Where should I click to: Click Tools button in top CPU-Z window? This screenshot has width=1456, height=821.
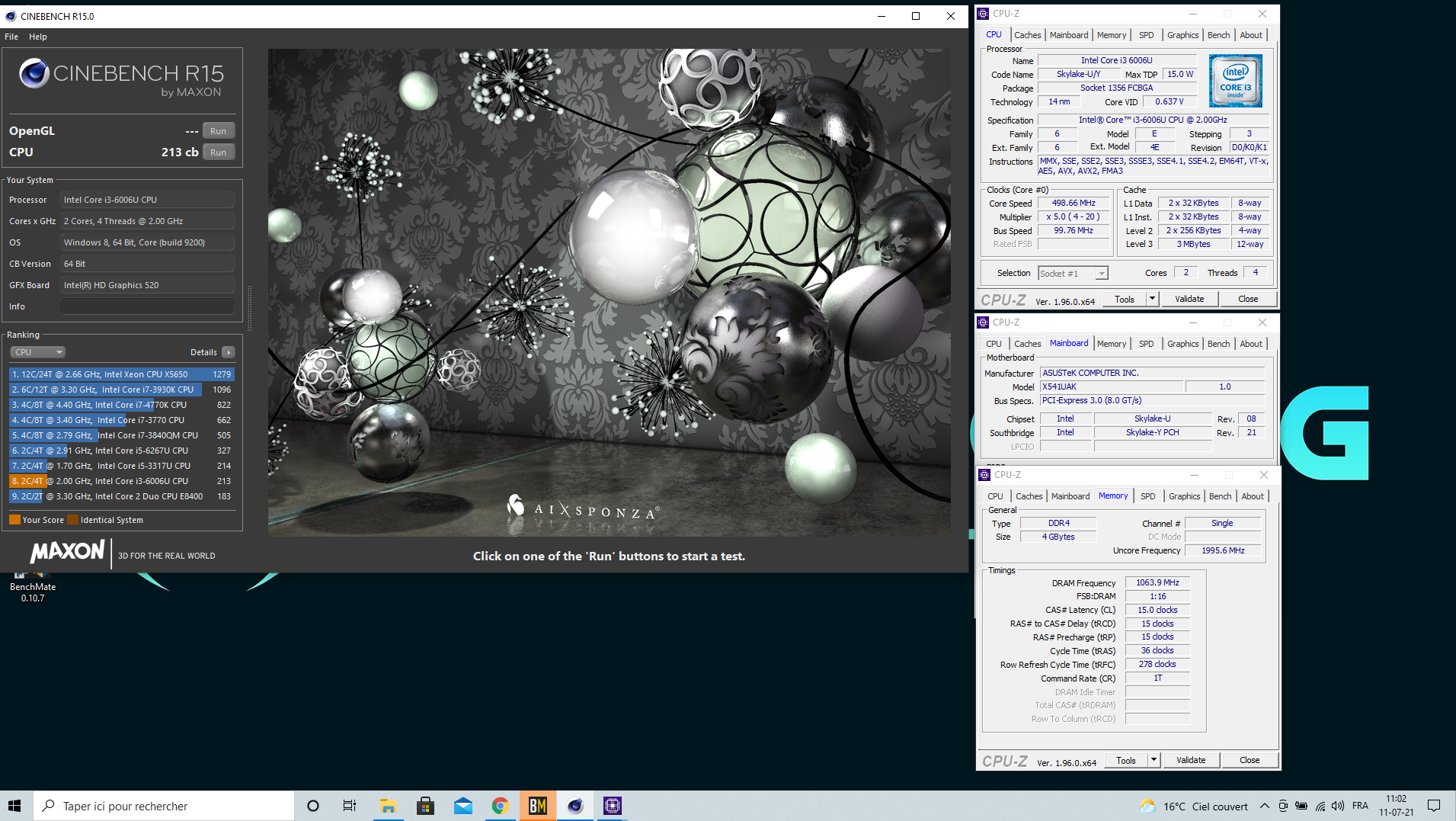pos(1125,300)
